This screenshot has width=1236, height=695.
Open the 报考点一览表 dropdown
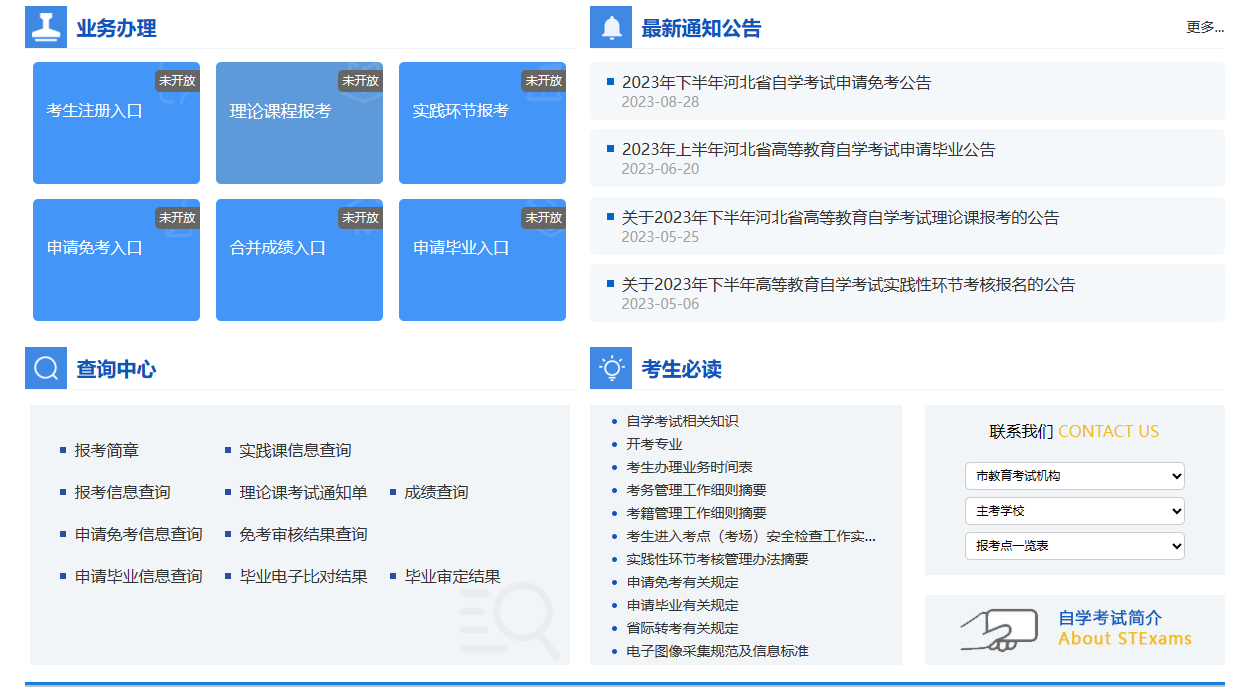[x=1074, y=546]
